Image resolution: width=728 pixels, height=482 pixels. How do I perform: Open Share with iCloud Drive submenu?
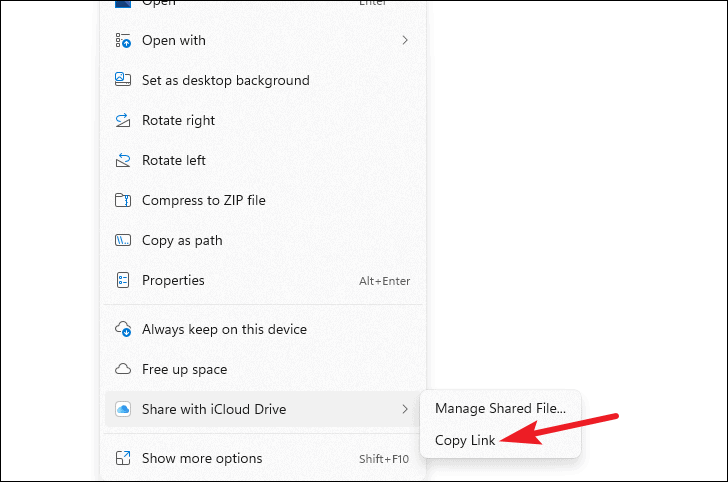pyautogui.click(x=263, y=409)
